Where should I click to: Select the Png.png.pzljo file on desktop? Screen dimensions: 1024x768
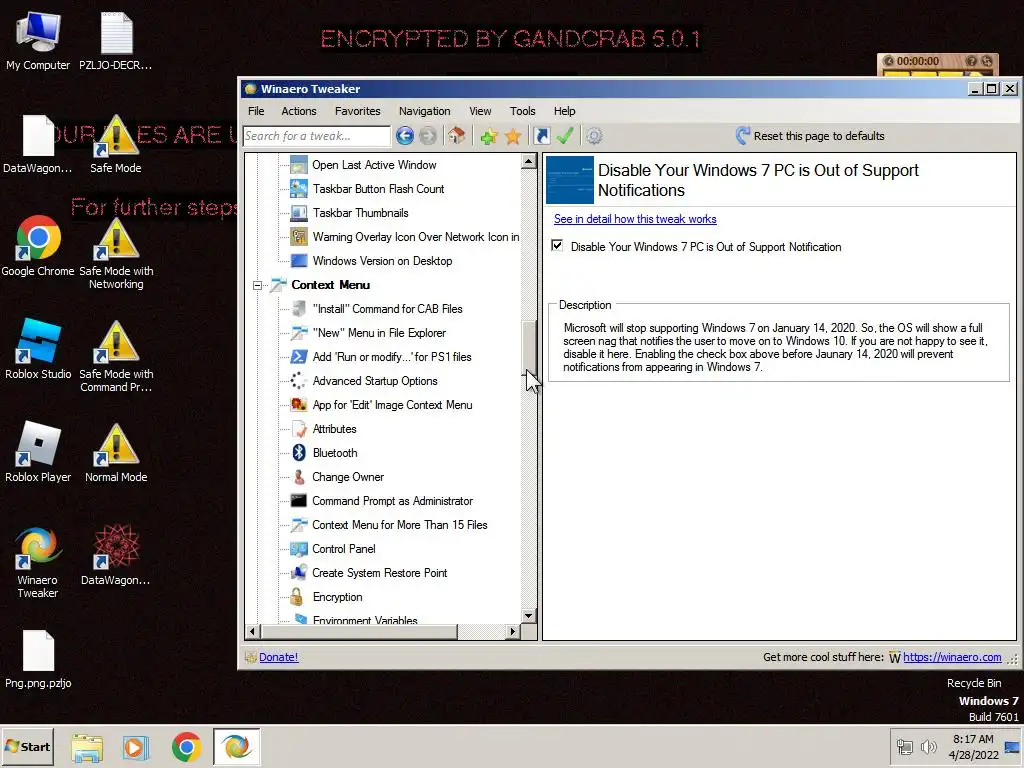(x=38, y=658)
